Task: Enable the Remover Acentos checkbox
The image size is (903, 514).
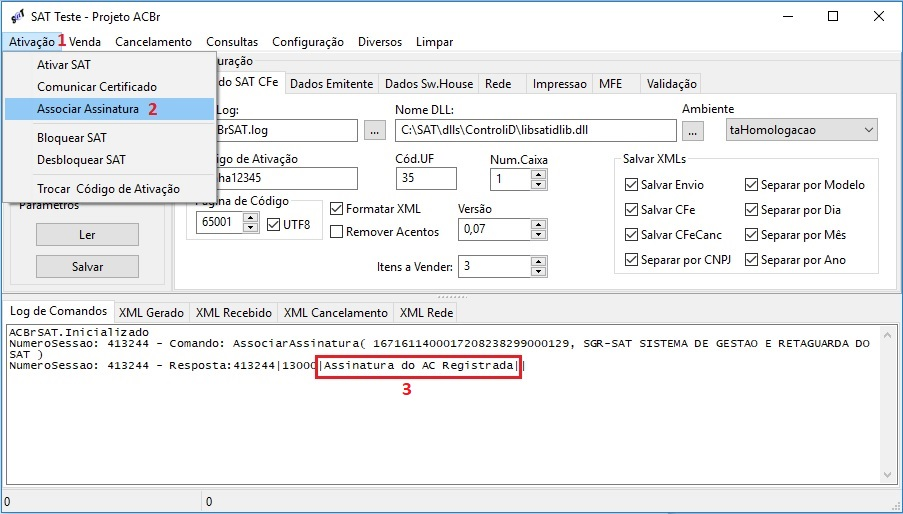Action: (336, 232)
